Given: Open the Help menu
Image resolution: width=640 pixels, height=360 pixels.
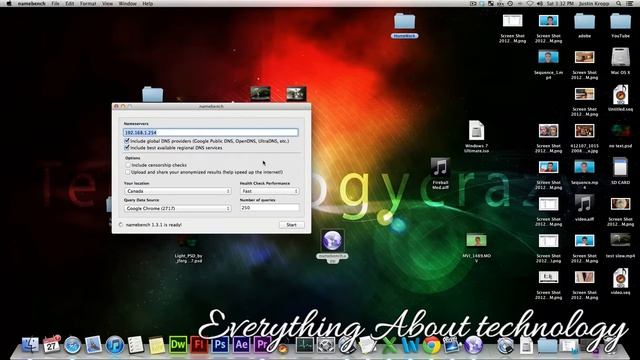Looking at the screenshot, I should point(147,3).
